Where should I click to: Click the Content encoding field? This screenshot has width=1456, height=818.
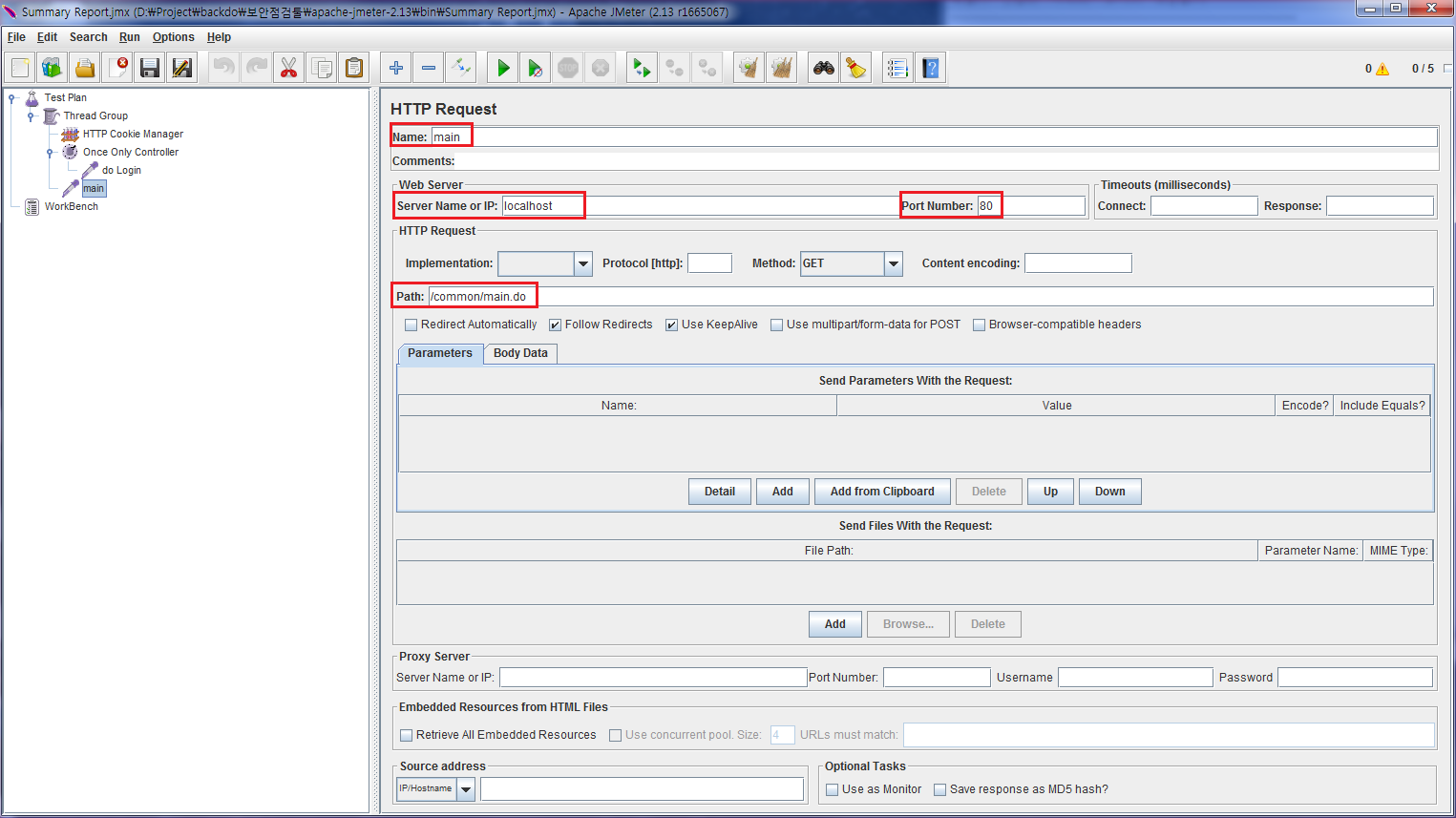(1078, 263)
